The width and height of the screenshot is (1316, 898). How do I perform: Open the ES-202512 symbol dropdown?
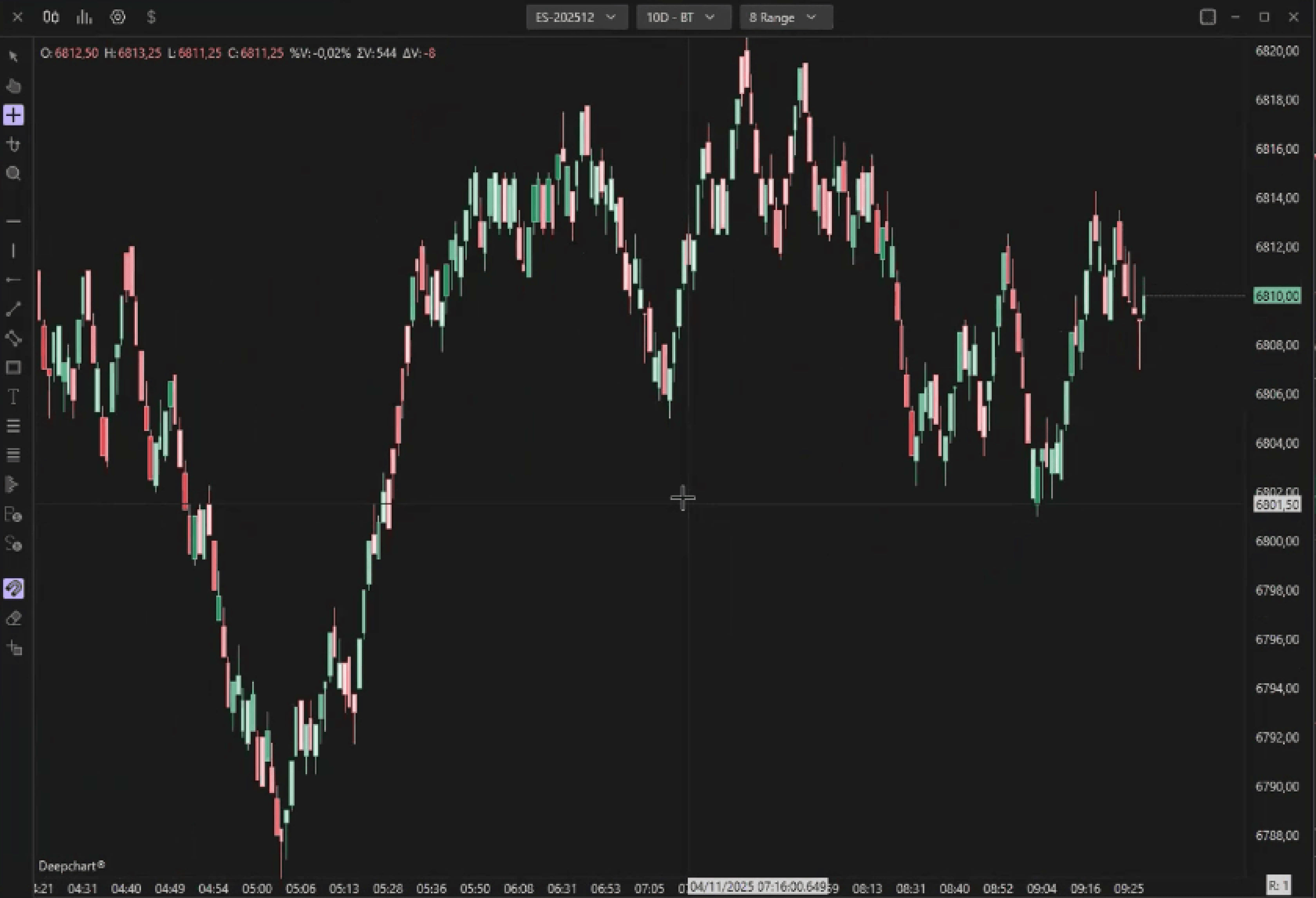pos(577,17)
